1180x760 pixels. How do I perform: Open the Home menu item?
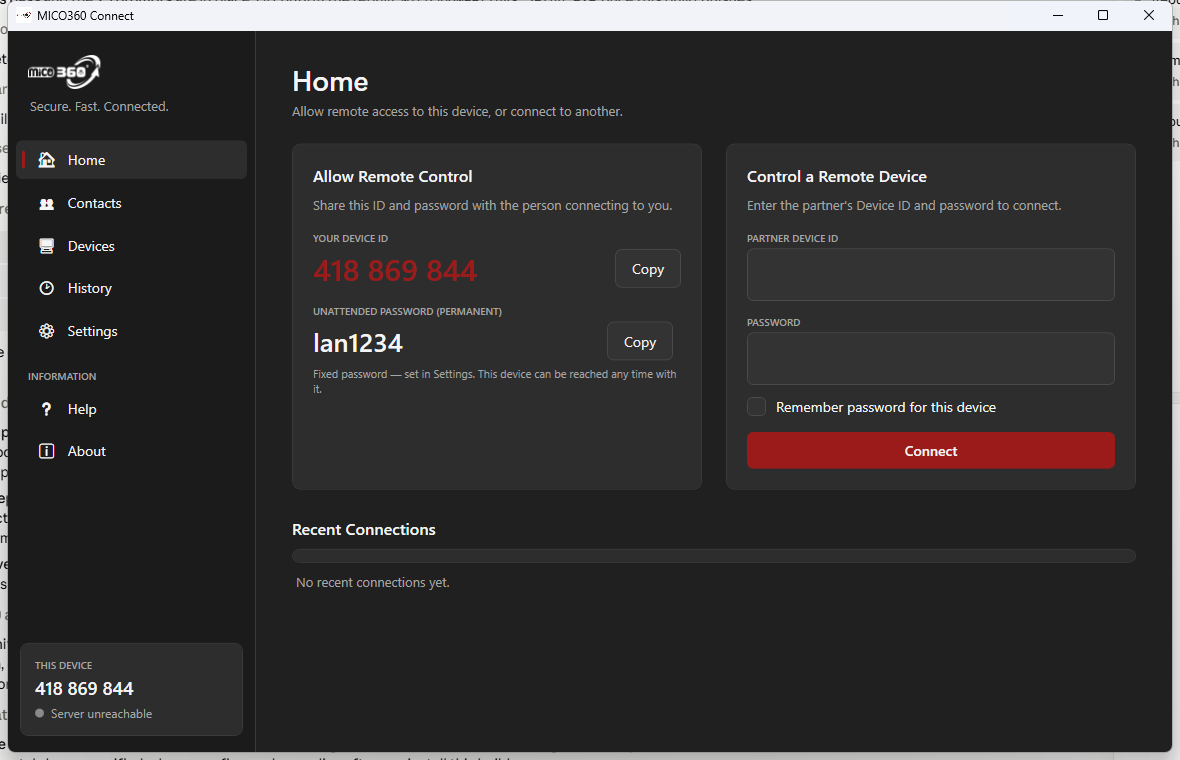click(132, 160)
